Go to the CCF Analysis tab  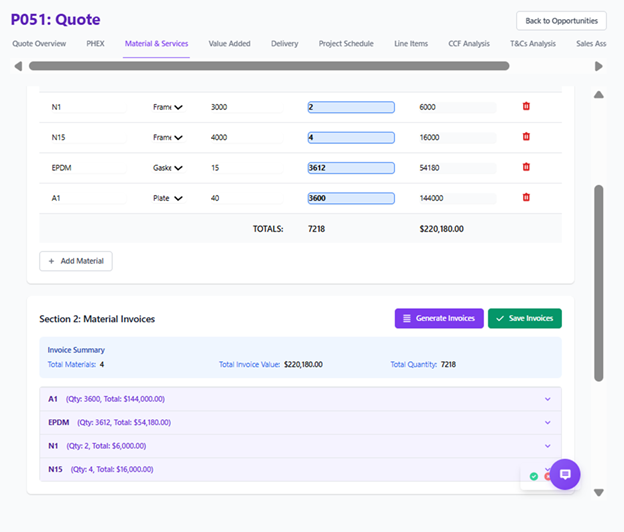469,44
